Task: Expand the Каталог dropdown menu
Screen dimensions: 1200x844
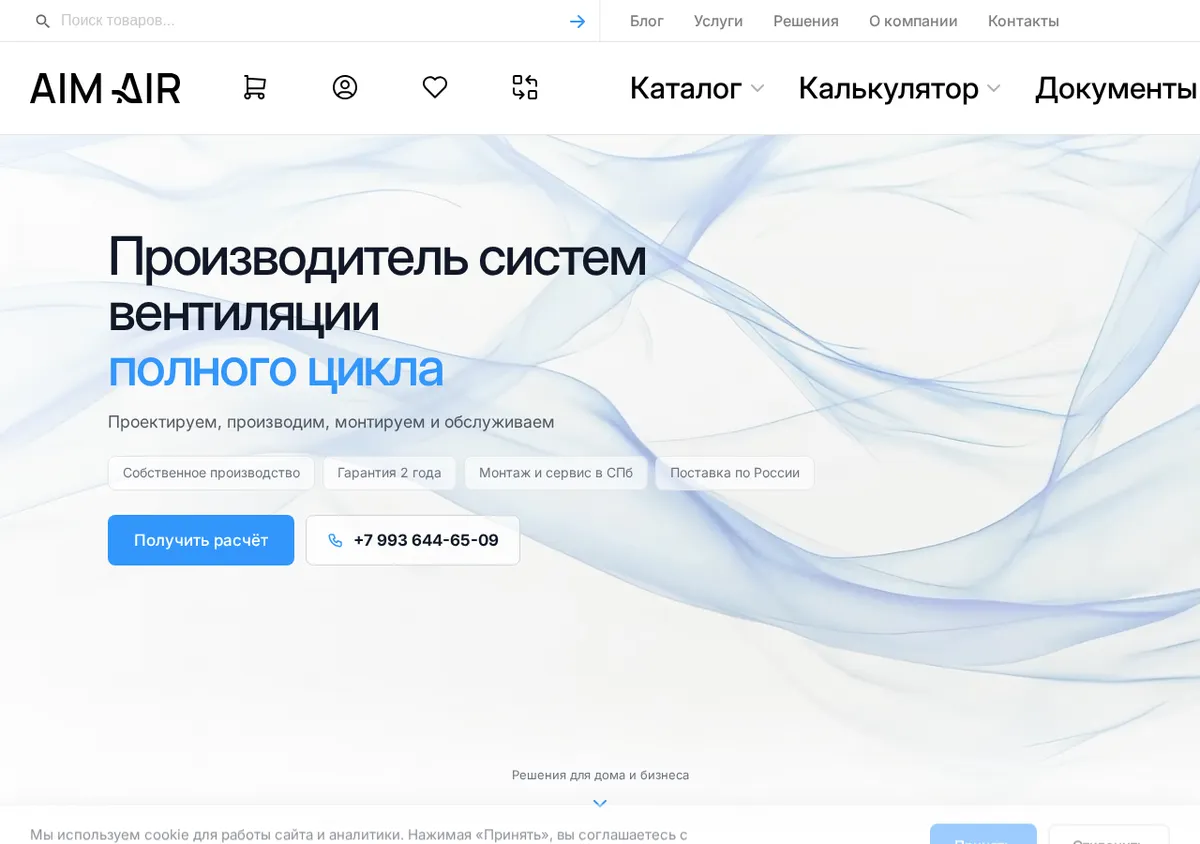Action: click(697, 88)
